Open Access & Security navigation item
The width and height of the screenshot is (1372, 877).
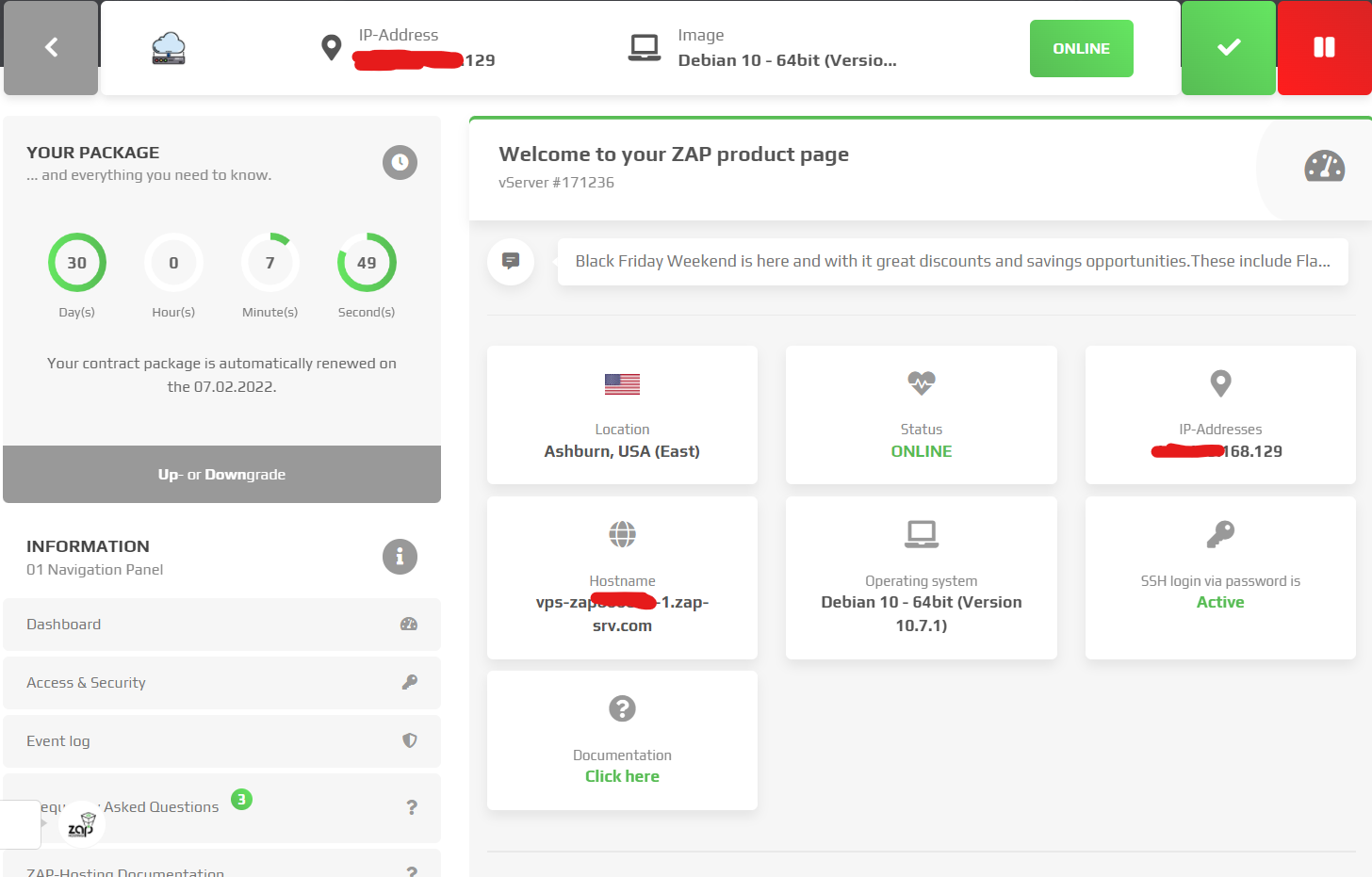point(222,683)
